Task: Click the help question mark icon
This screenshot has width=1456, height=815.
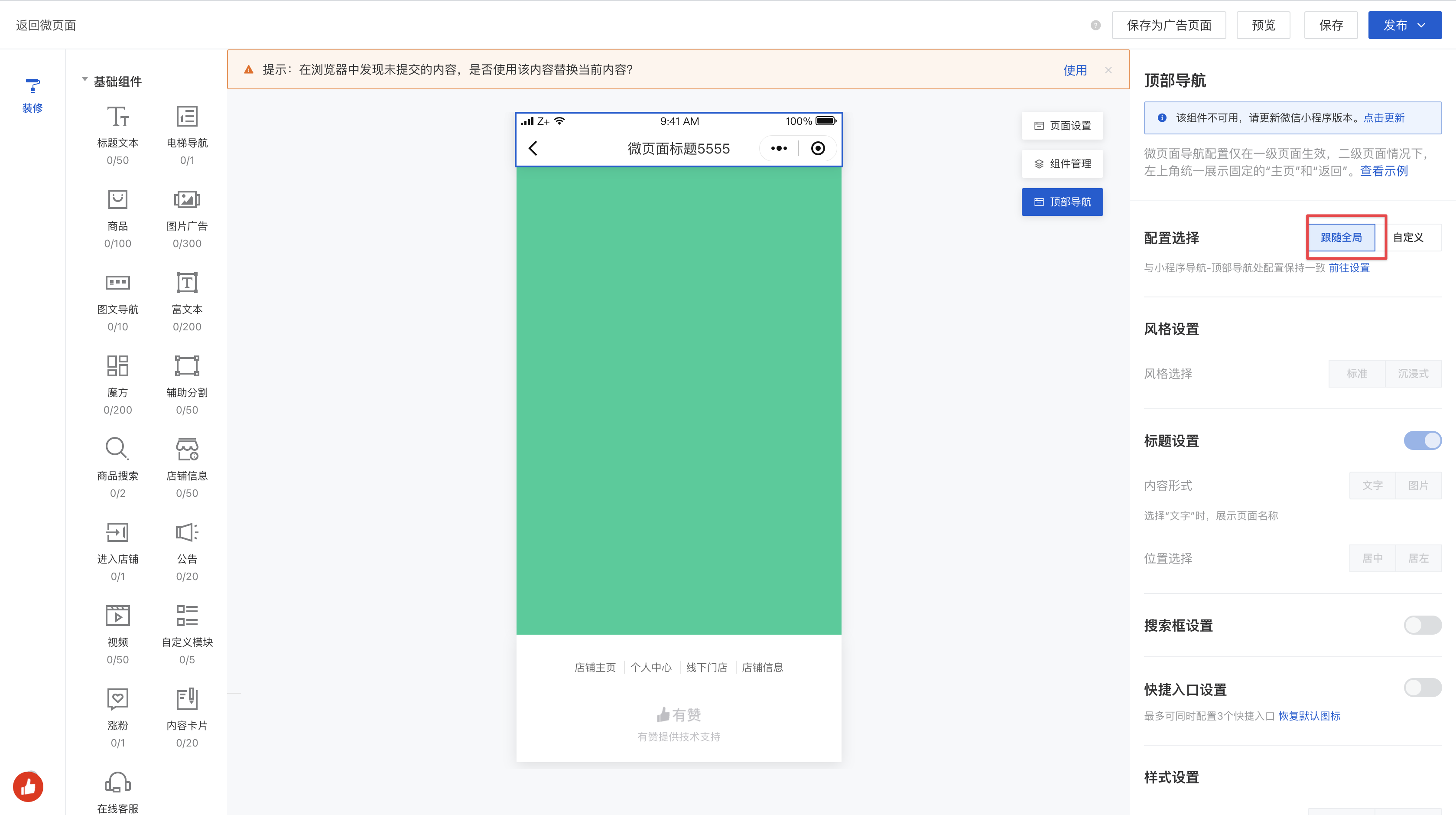Action: tap(1095, 26)
